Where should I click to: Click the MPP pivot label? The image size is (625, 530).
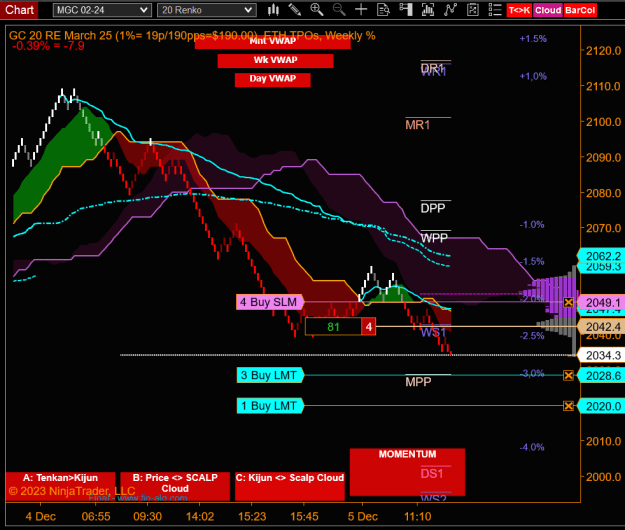418,382
